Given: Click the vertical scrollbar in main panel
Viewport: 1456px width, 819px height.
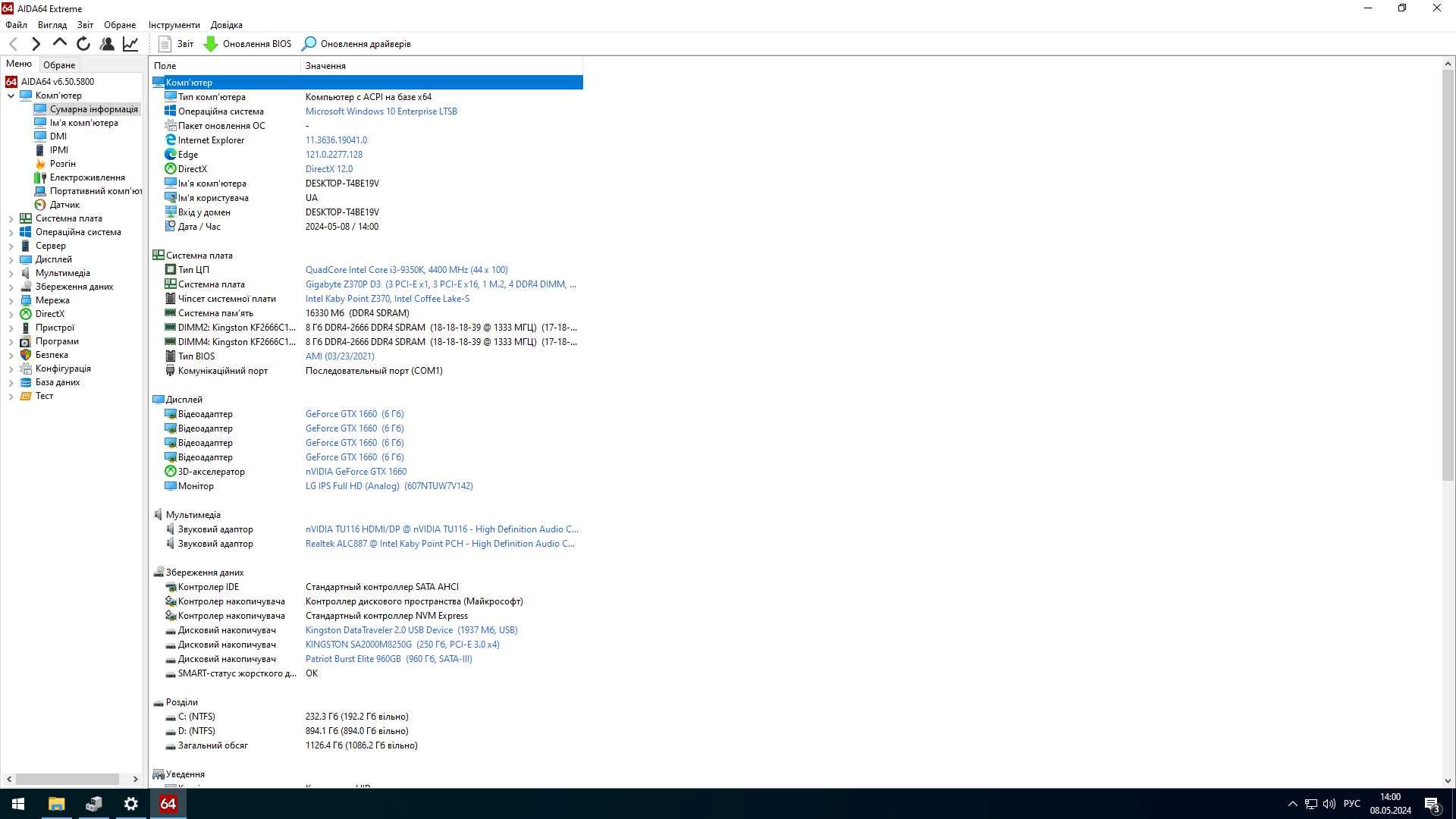Looking at the screenshot, I should coord(1448,275).
